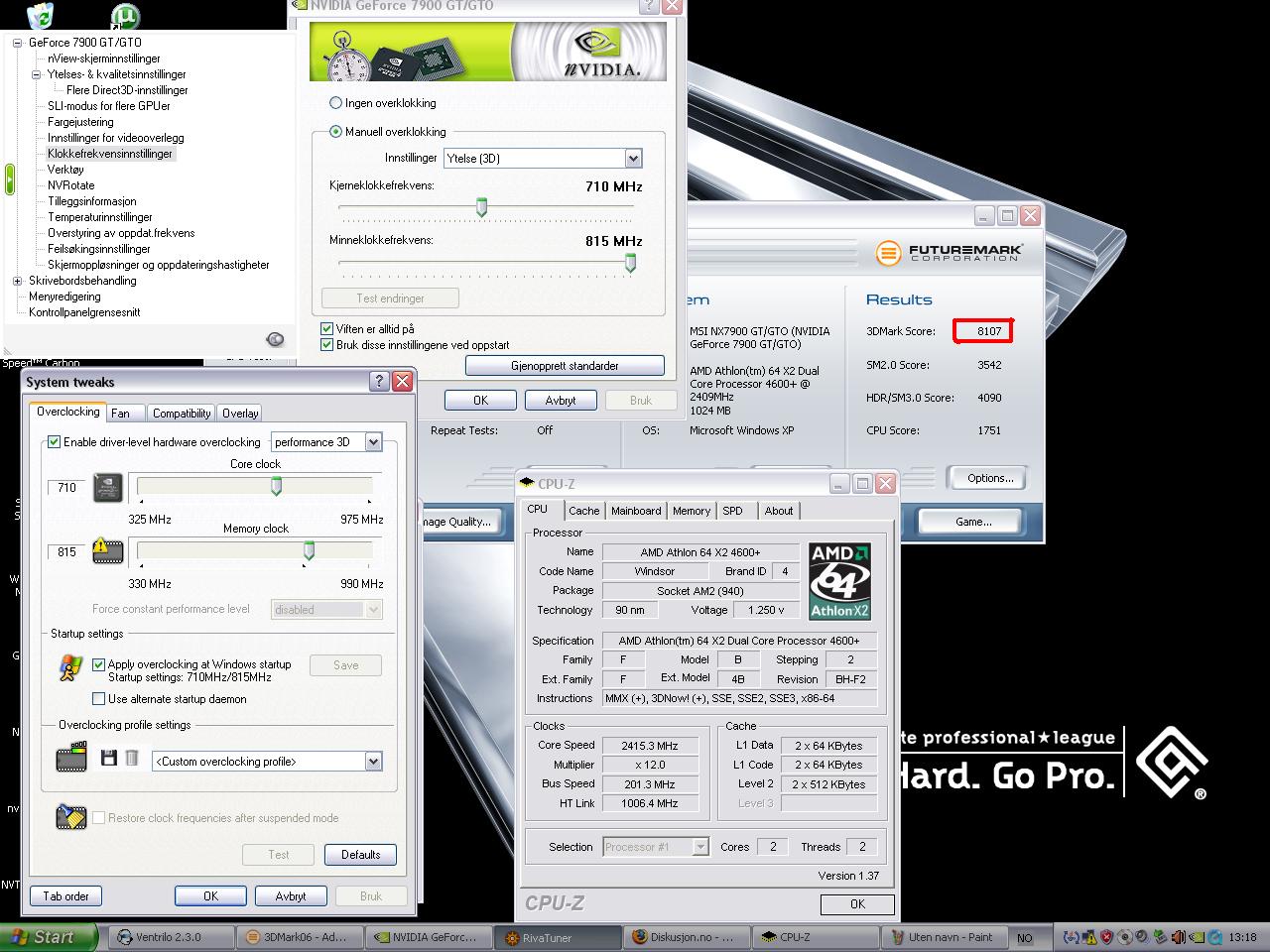Select the Manuell overklokking radio button
This screenshot has width=1270, height=952.
(x=335, y=132)
